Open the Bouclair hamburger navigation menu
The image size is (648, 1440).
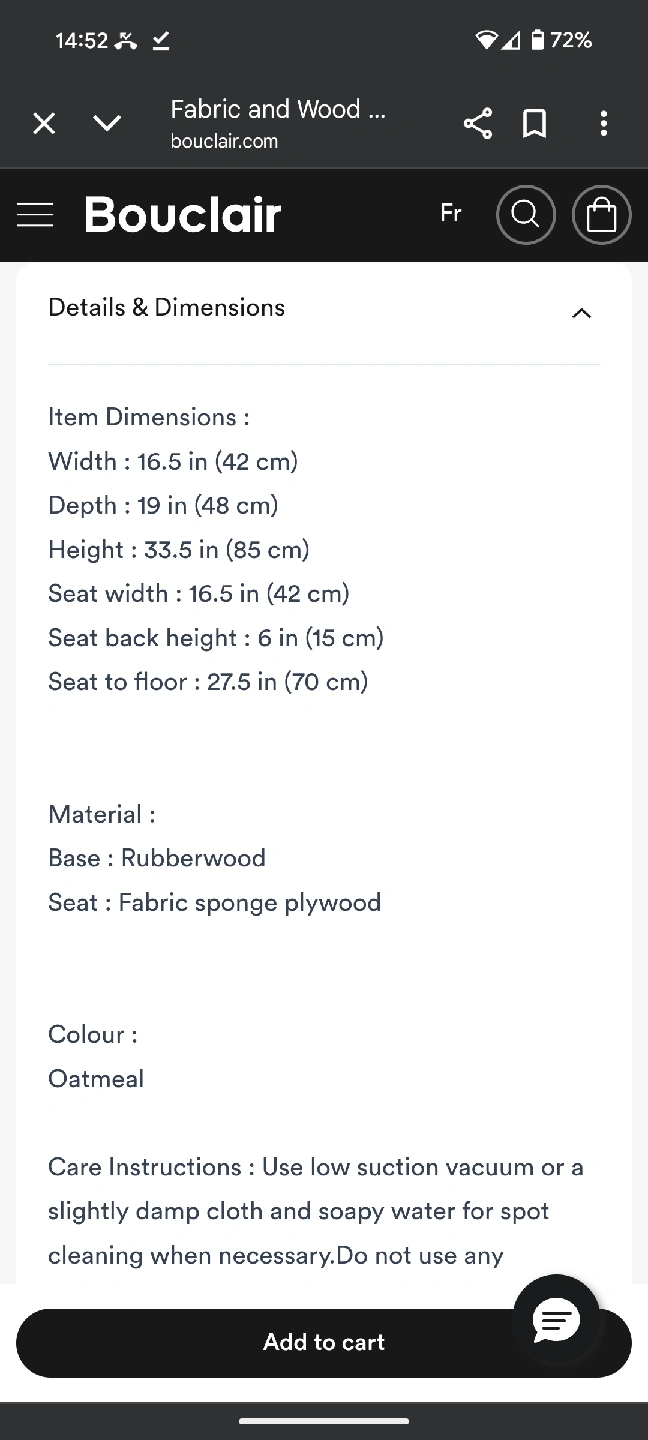click(35, 214)
